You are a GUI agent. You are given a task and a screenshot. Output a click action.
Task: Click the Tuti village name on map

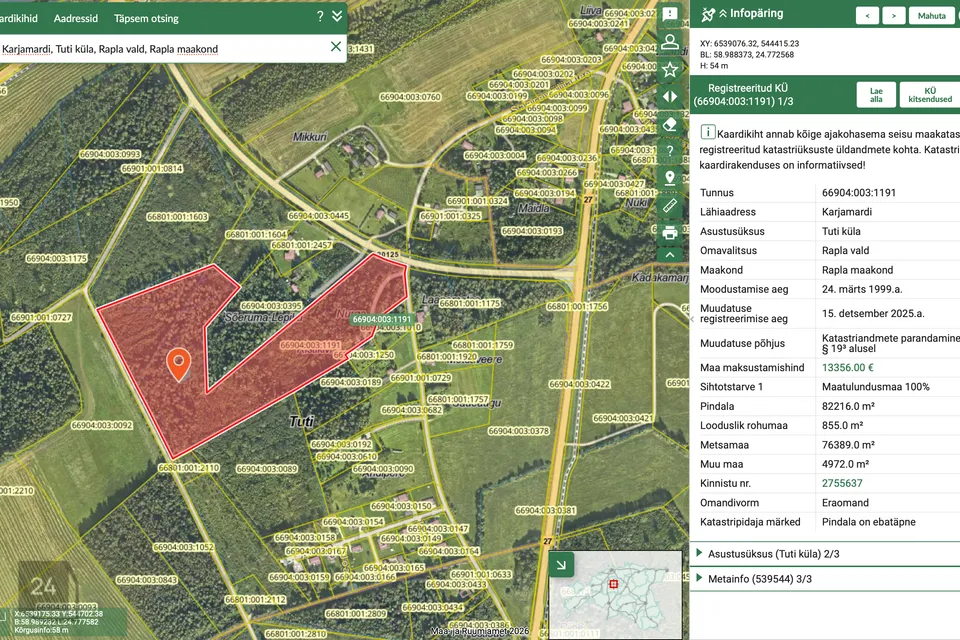tap(301, 421)
